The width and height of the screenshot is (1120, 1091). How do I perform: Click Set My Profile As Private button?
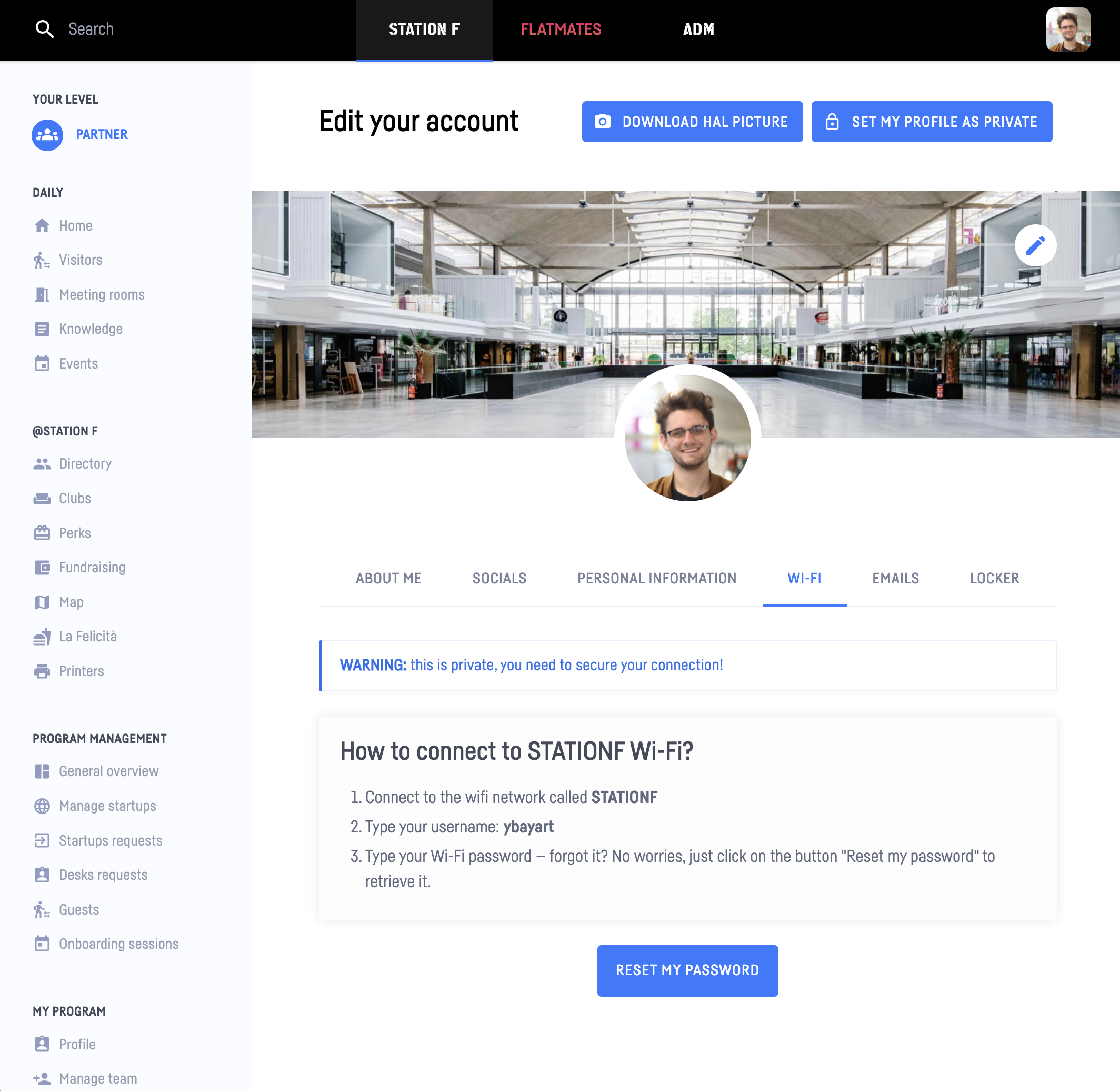point(932,122)
